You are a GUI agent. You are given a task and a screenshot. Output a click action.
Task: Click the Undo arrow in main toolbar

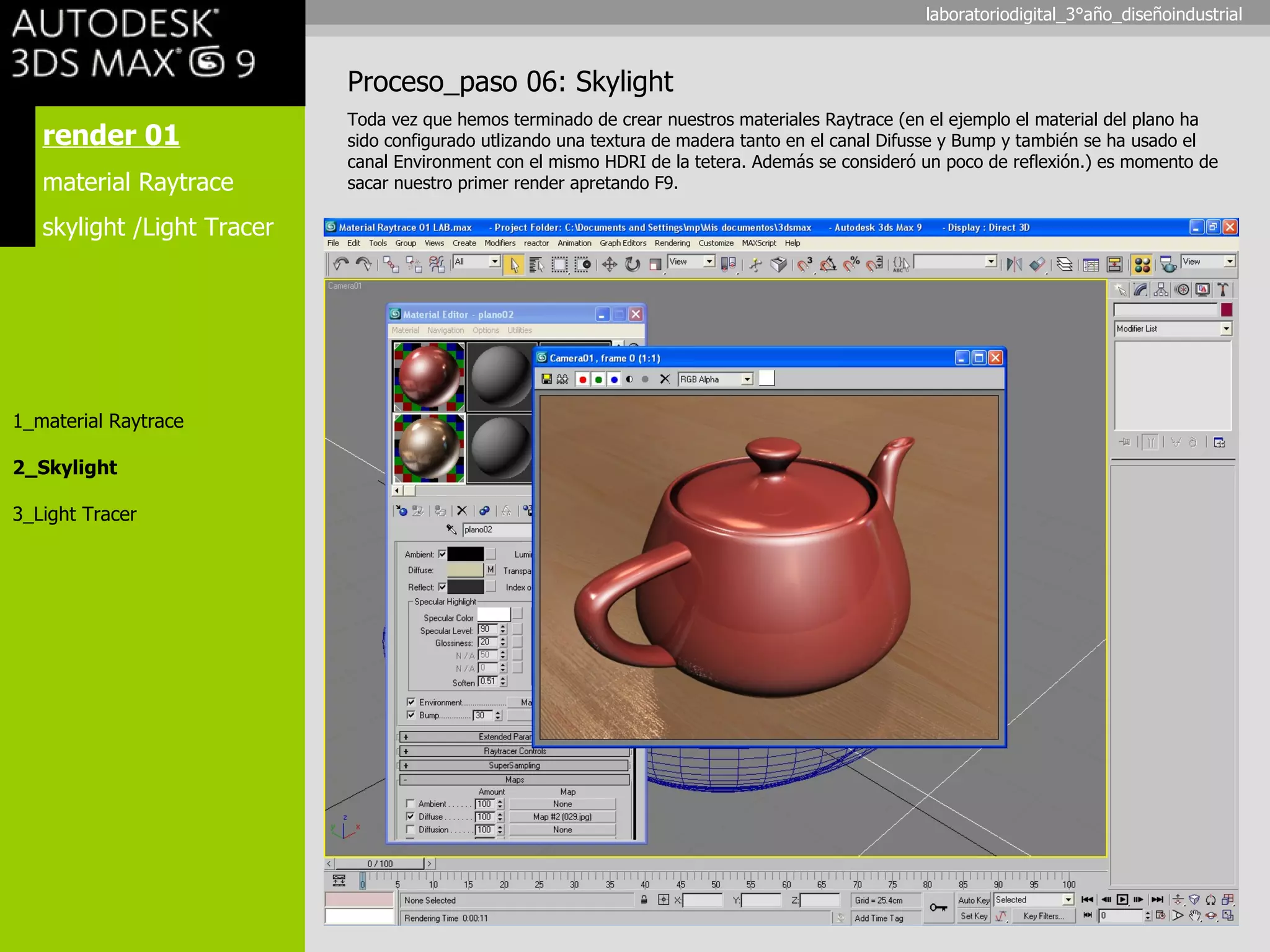coord(340,265)
